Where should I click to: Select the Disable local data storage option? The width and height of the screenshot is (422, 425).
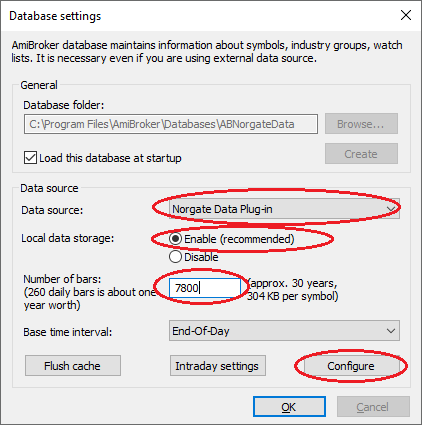pyautogui.click(x=175, y=257)
